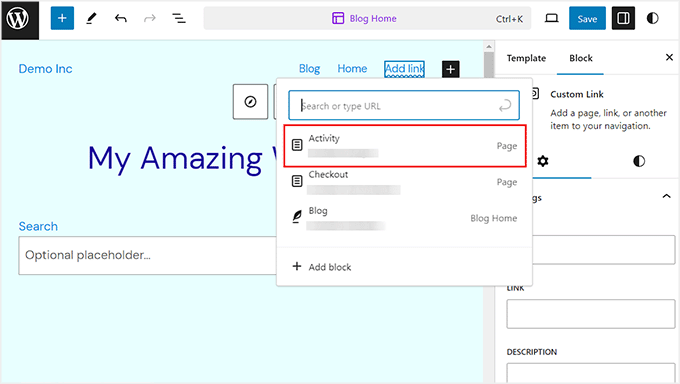Click the Home navigation link
The image size is (680, 384).
[352, 69]
